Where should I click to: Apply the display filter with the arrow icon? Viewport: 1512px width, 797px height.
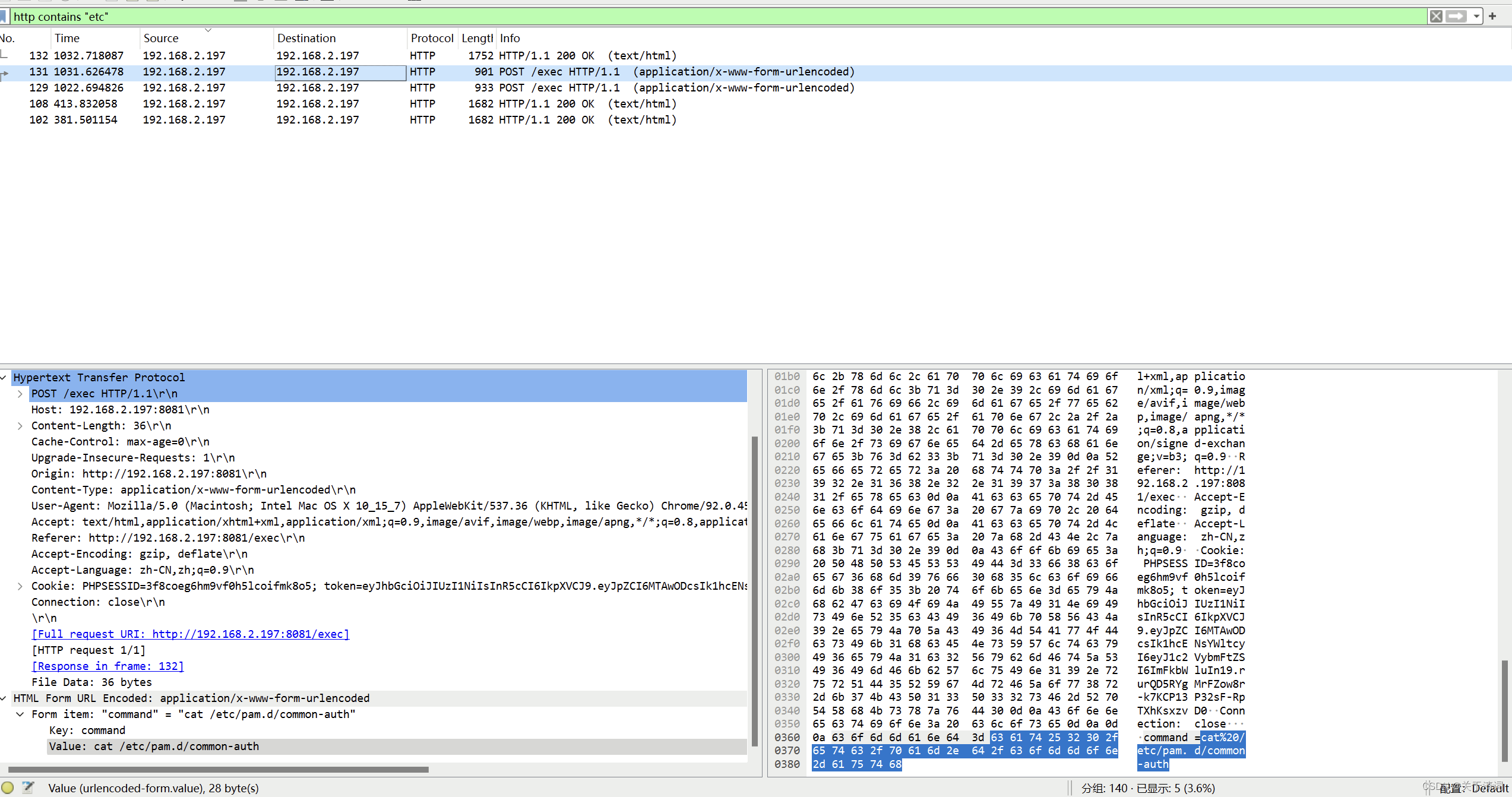click(x=1456, y=17)
